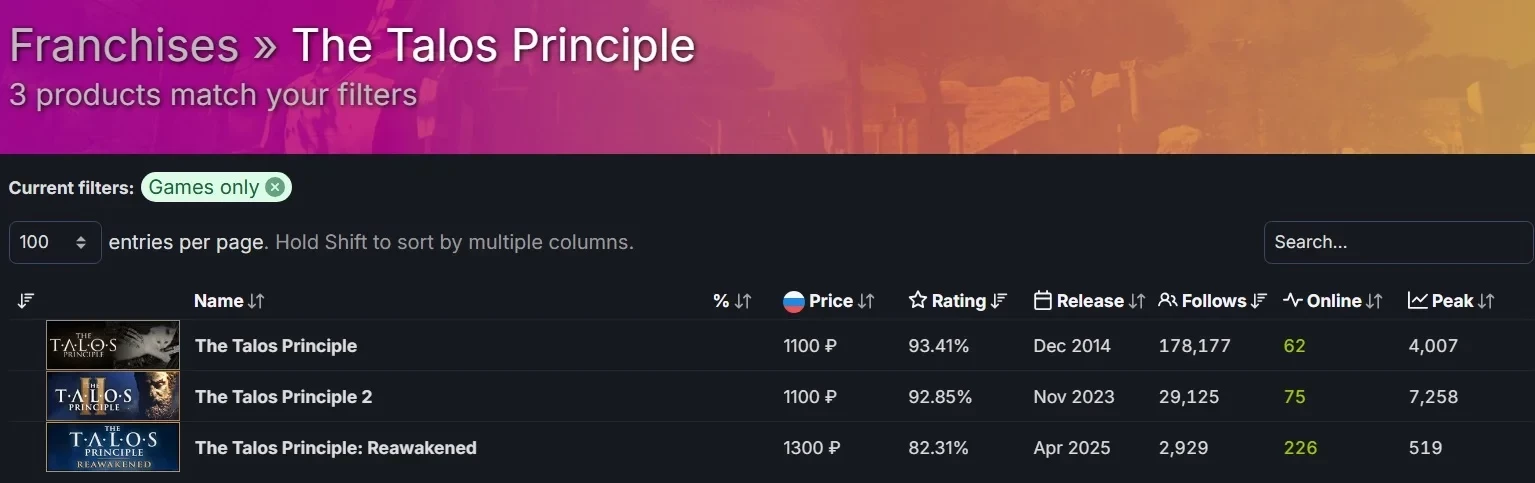Click The Talos Principle thumbnail image
The image size is (1535, 483).
point(113,346)
